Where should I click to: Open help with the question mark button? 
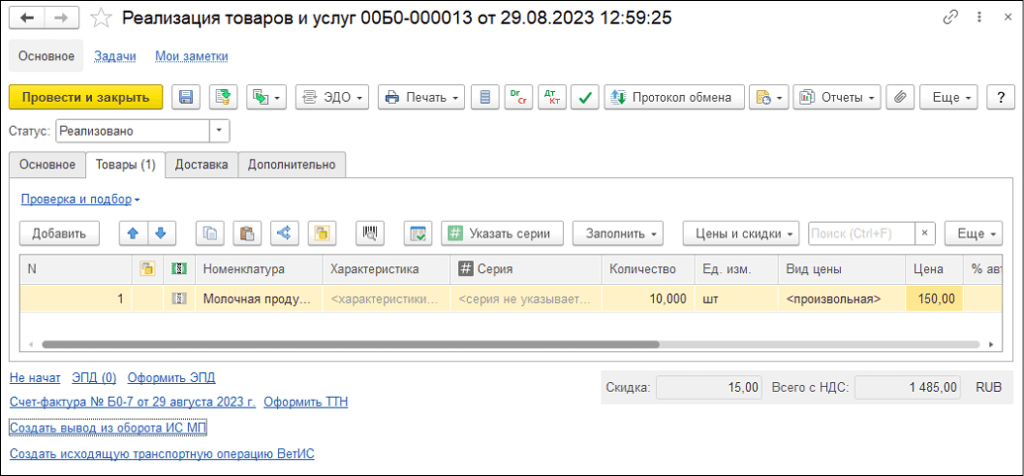(x=1000, y=97)
